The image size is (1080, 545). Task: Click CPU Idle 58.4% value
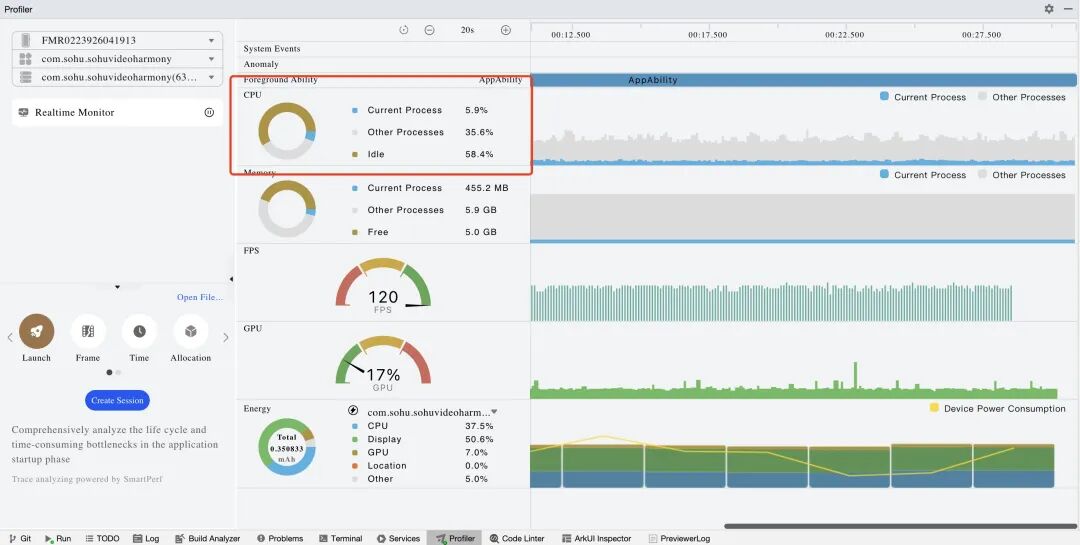[479, 154]
